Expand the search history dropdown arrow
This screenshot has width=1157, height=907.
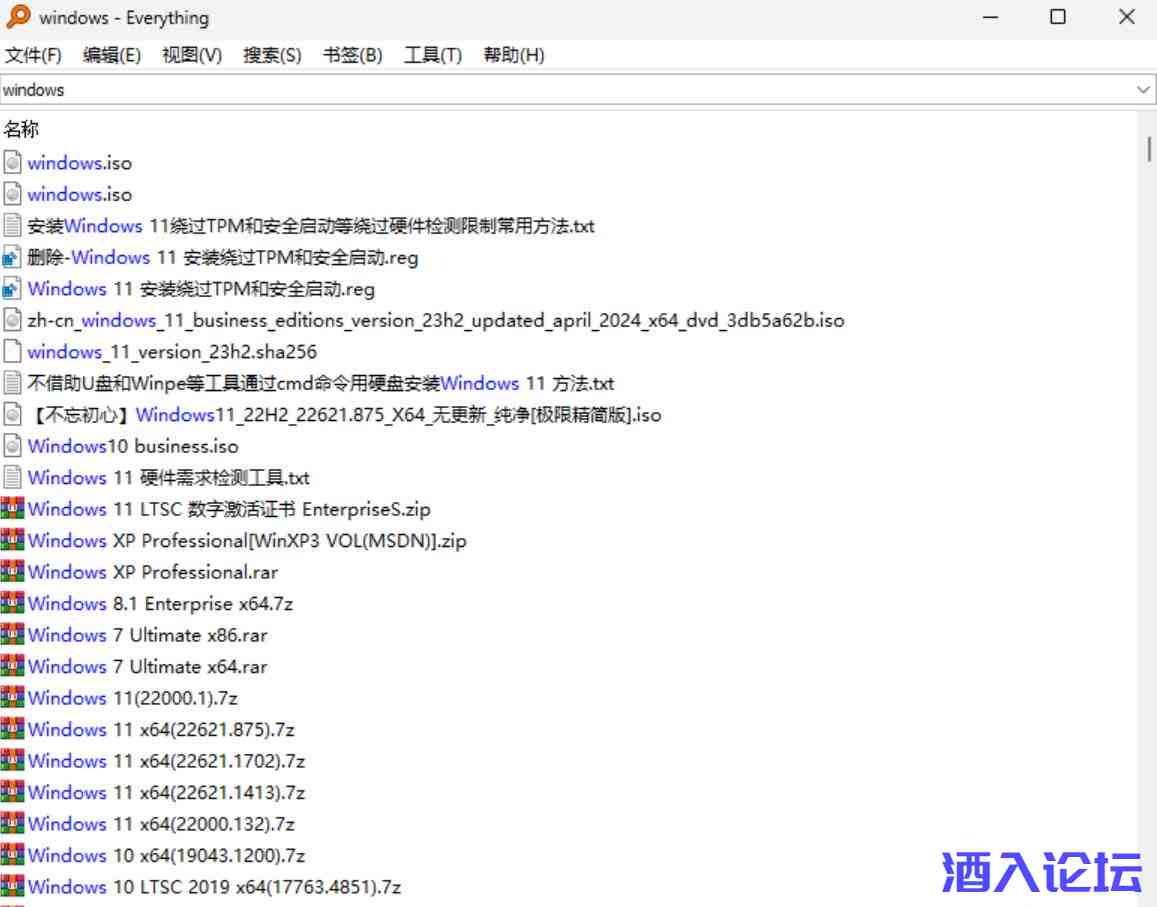[1144, 90]
